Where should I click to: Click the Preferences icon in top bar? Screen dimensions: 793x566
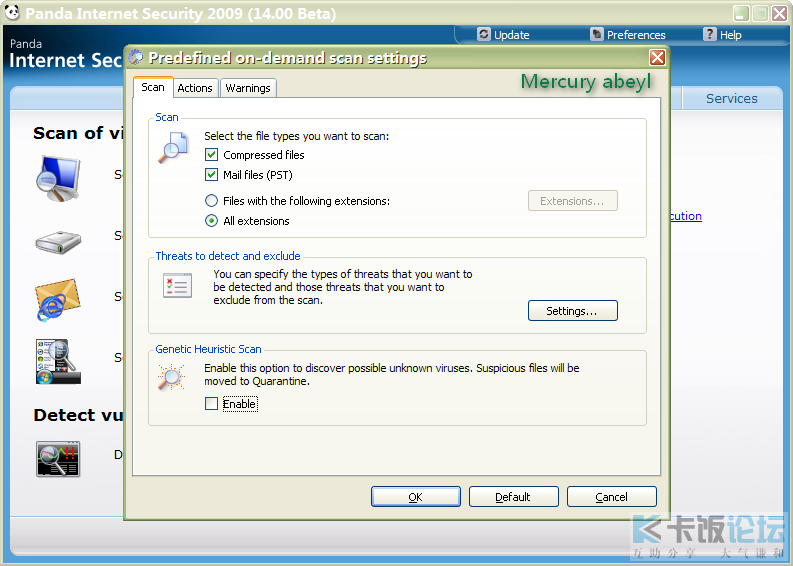597,34
